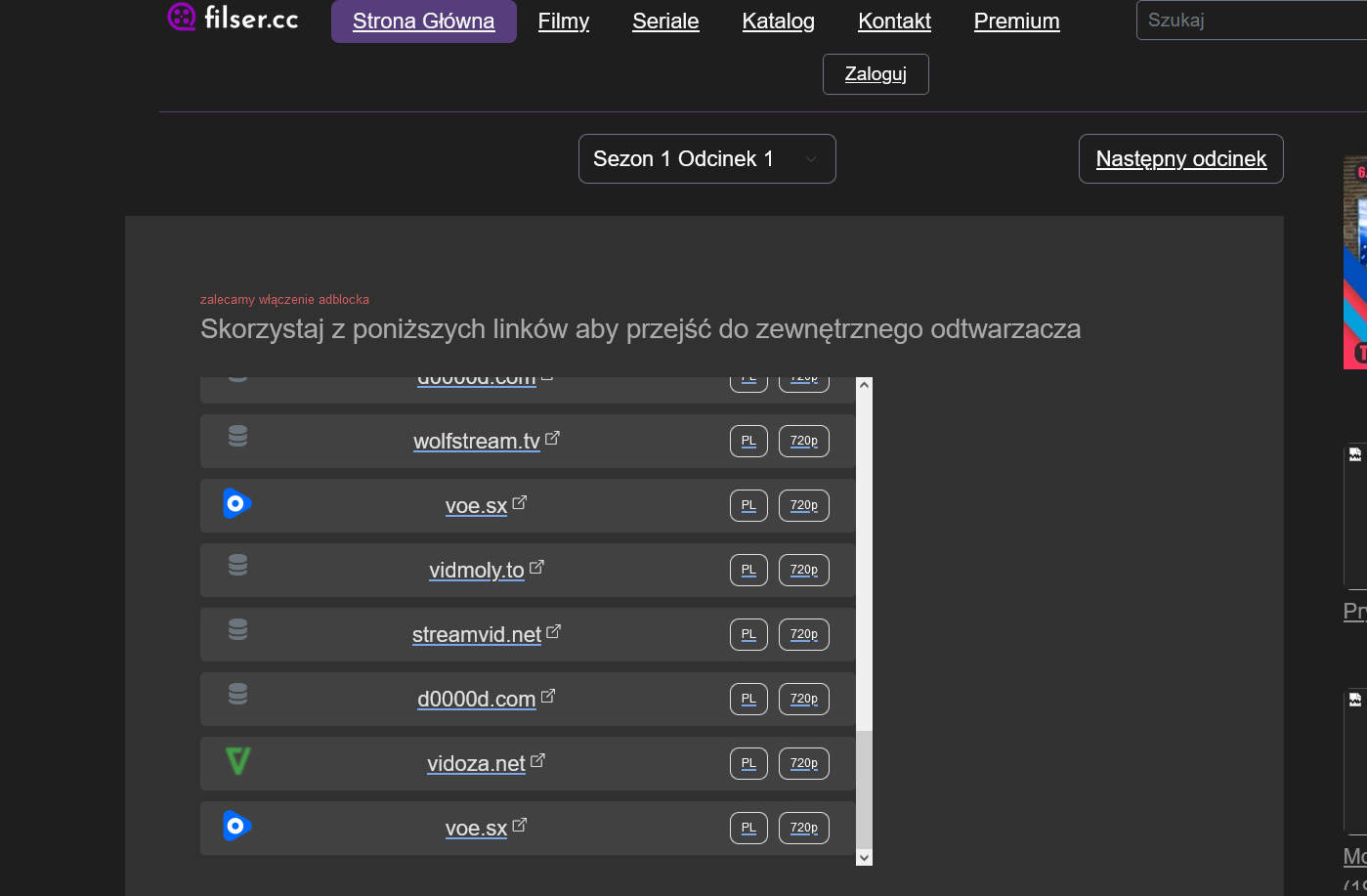This screenshot has height=896, width=1367.
Task: Click the scroll-down arrow of the links list
Action: tap(864, 857)
